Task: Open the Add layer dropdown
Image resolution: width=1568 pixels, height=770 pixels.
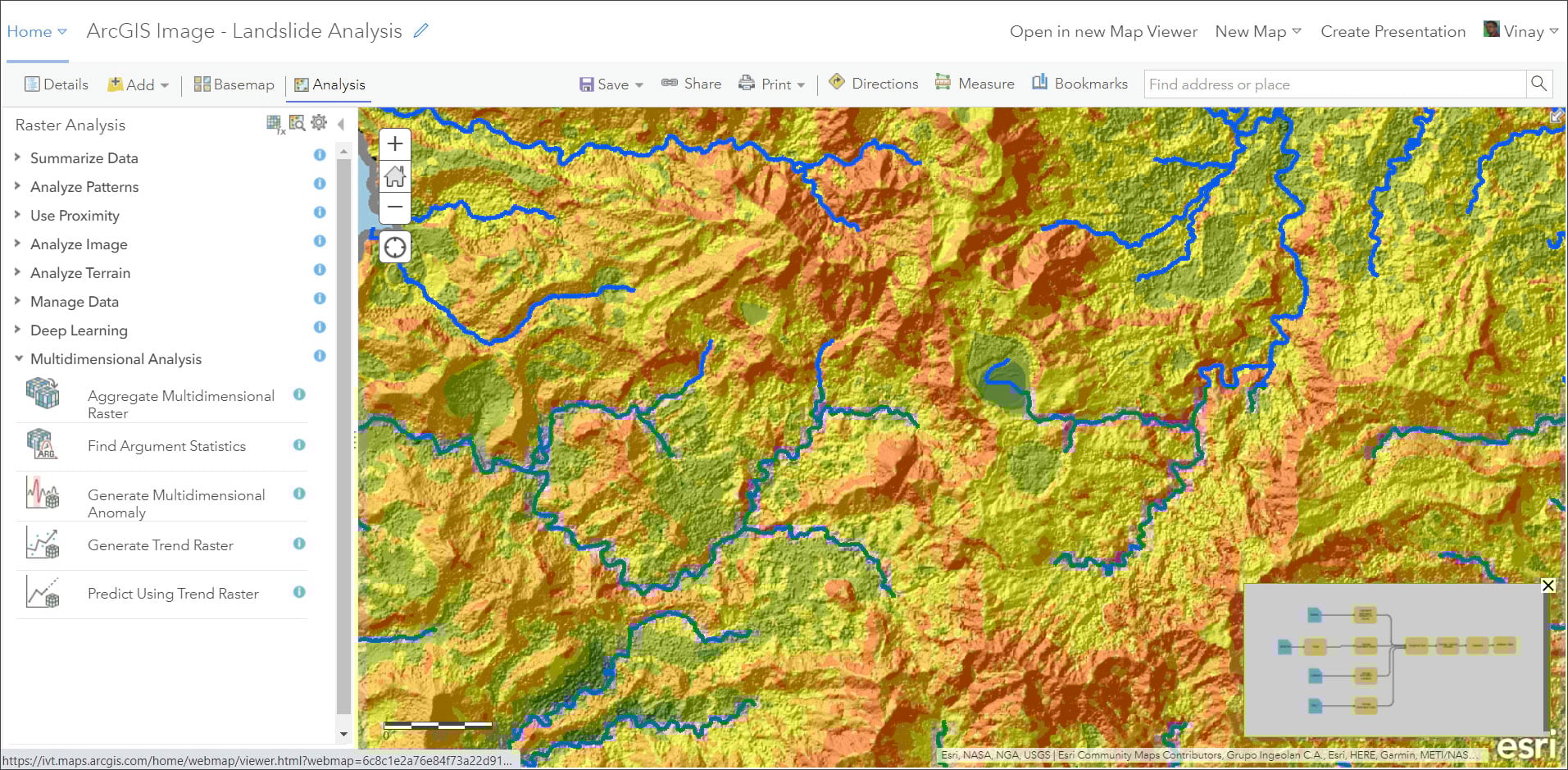Action: (x=138, y=84)
